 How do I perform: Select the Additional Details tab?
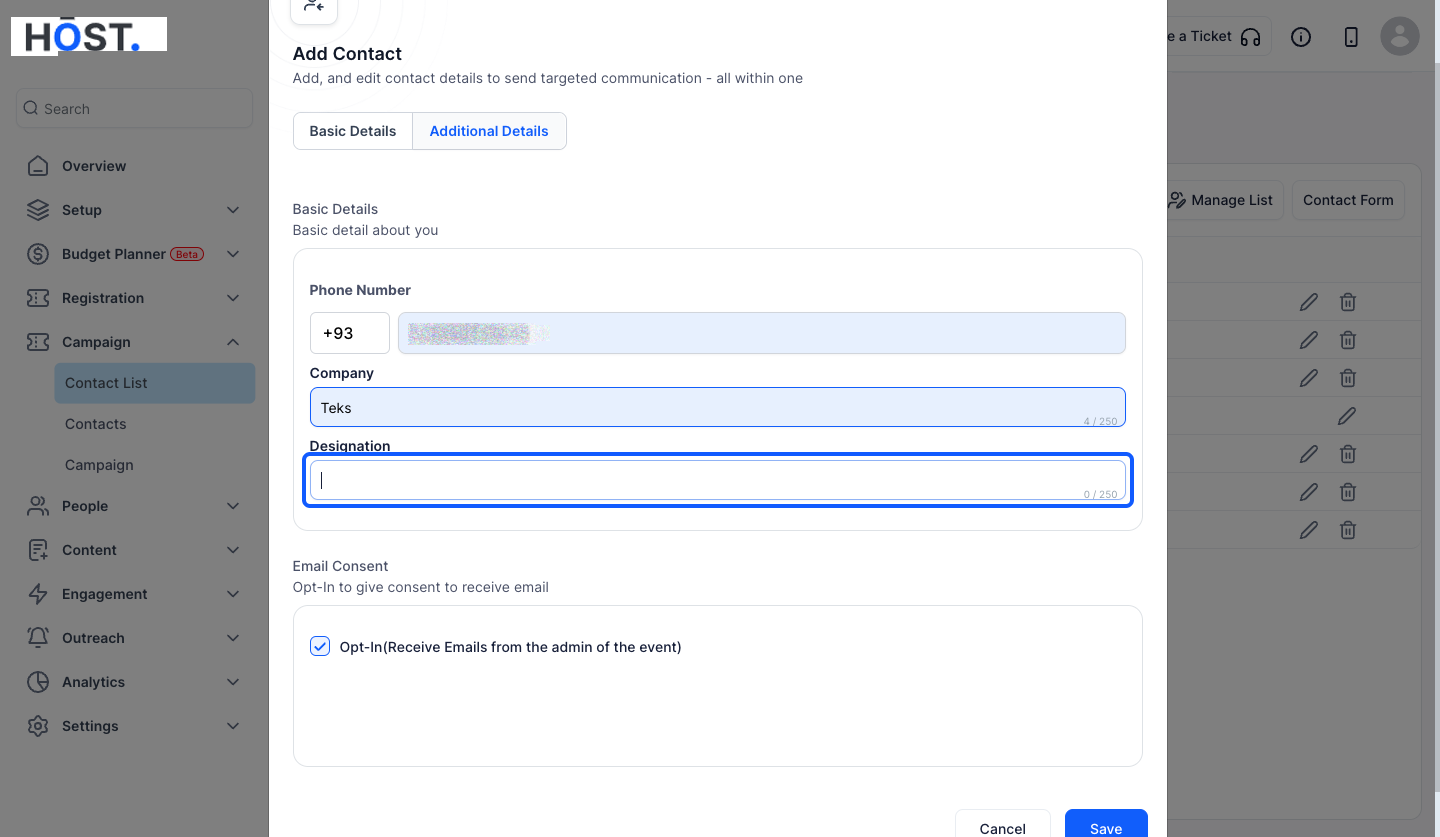tap(489, 131)
